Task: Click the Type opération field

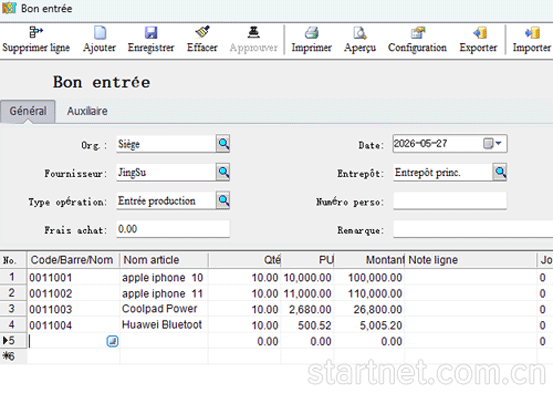Action: pyautogui.click(x=166, y=201)
